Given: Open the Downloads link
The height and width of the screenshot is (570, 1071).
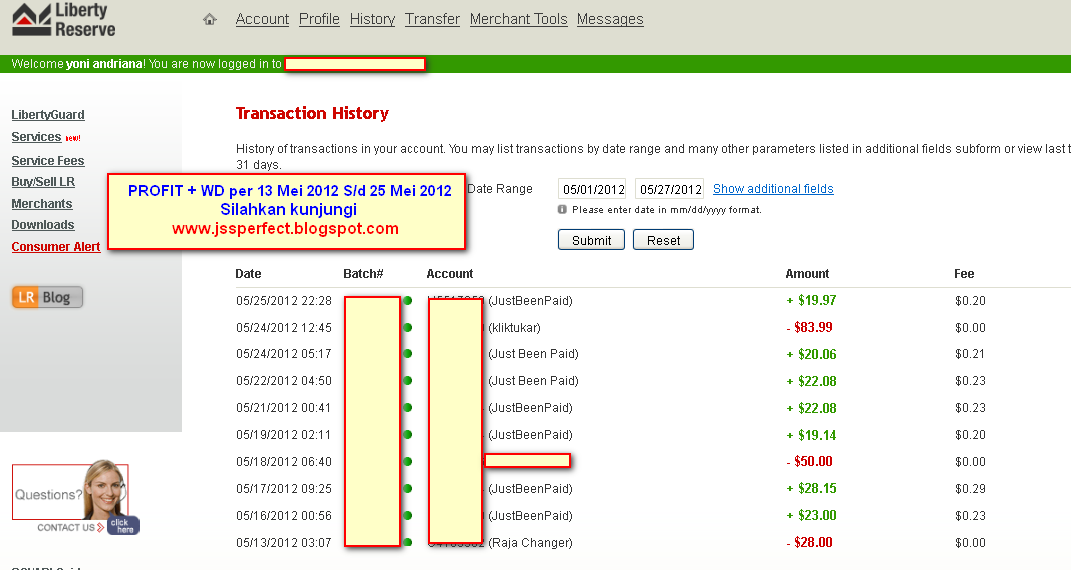Looking at the screenshot, I should tap(43, 225).
